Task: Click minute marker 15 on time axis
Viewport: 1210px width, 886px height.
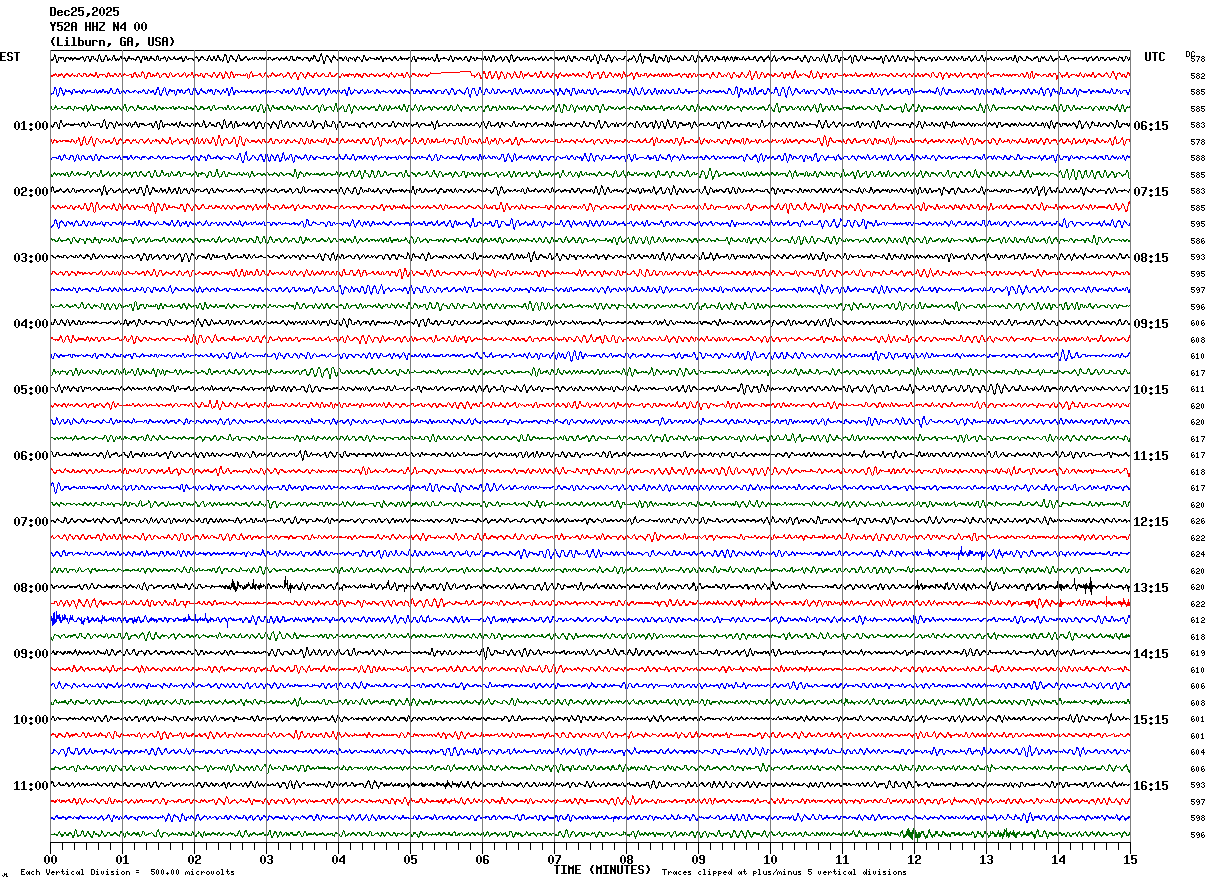Action: pyautogui.click(x=1130, y=859)
